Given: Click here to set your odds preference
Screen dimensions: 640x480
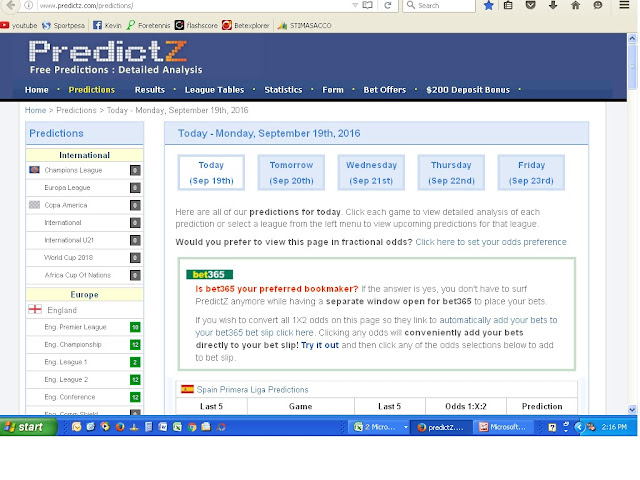Looking at the screenshot, I should (491, 242).
